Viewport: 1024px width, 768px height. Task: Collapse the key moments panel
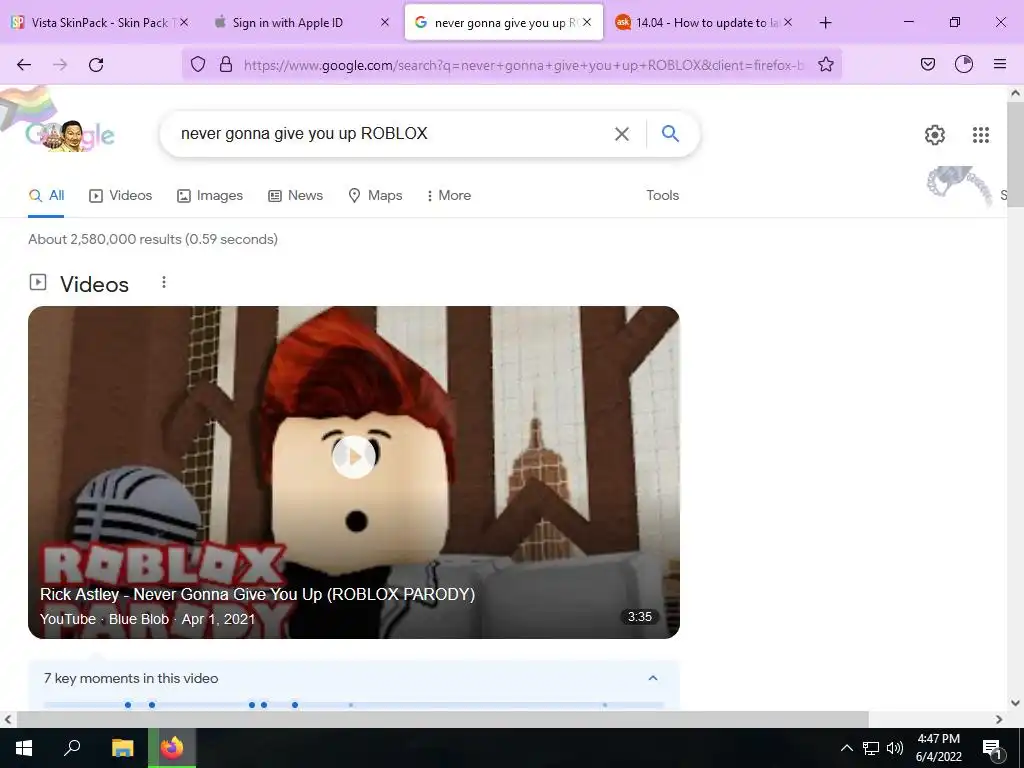(652, 678)
